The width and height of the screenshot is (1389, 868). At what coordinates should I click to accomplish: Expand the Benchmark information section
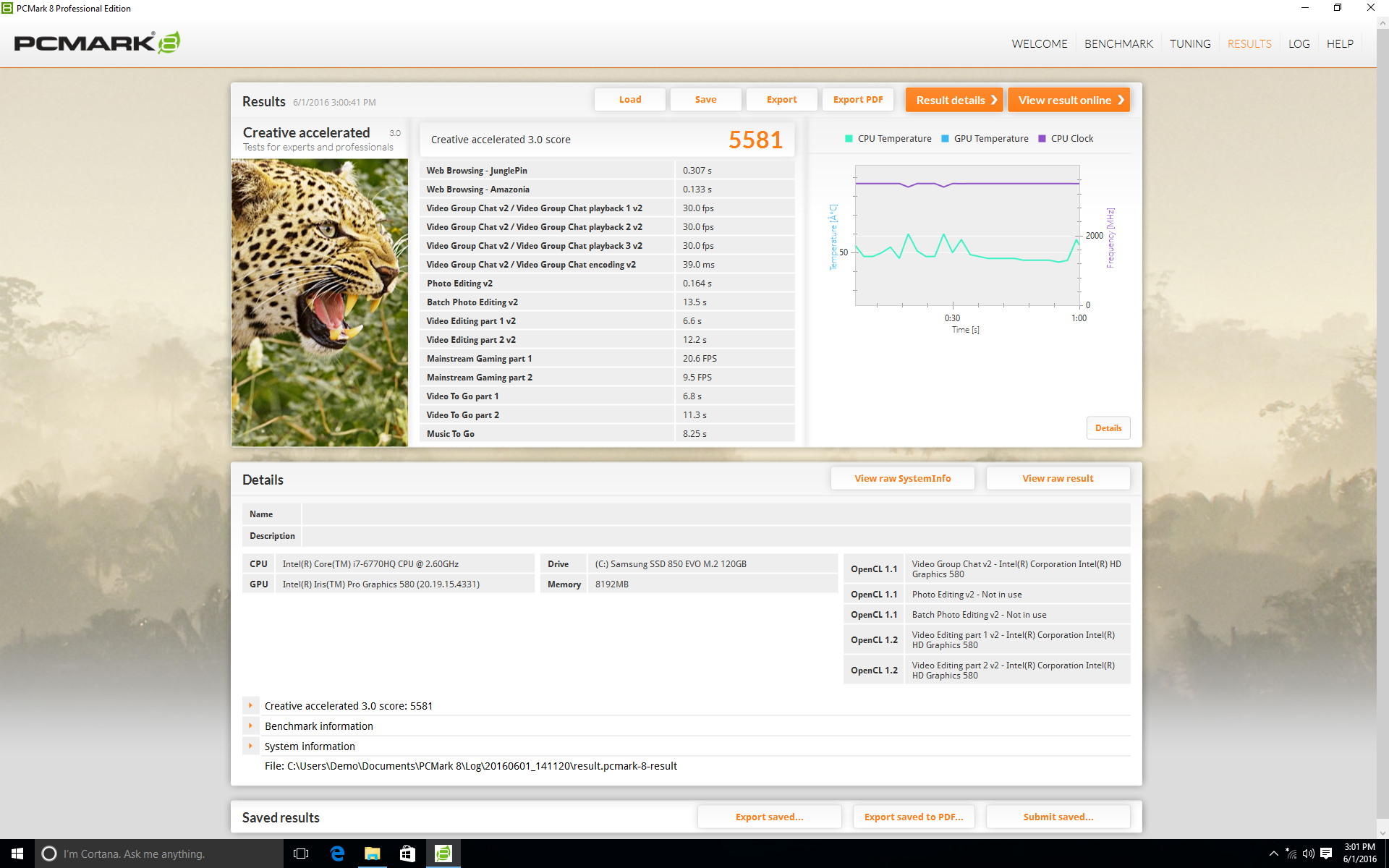(x=250, y=726)
